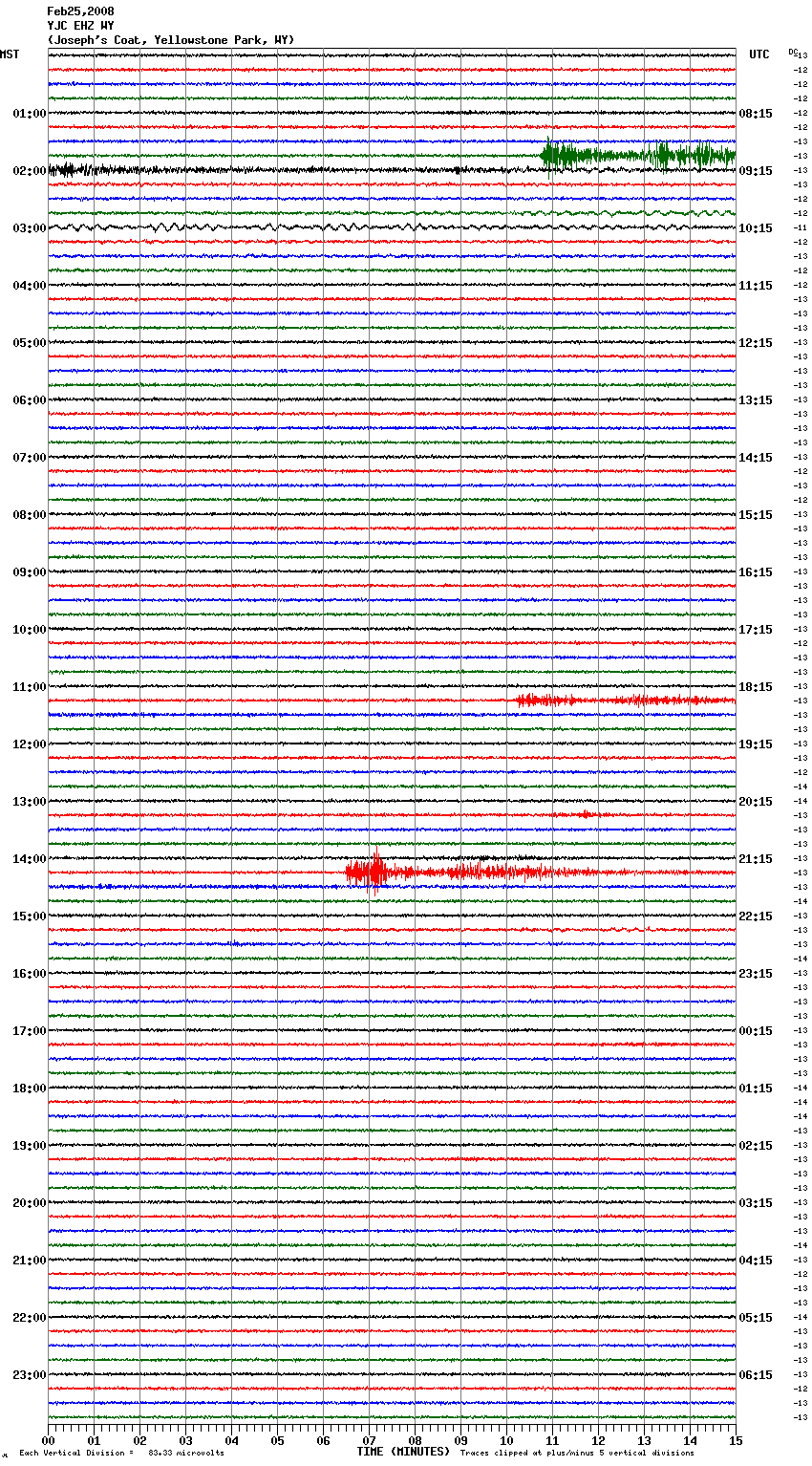Click the wavy black trace at 03:00

click(x=392, y=227)
